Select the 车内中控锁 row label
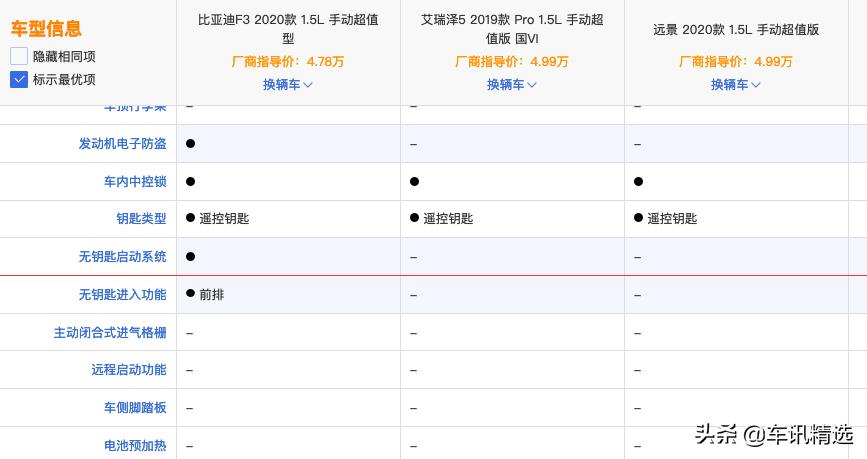 [x=134, y=182]
